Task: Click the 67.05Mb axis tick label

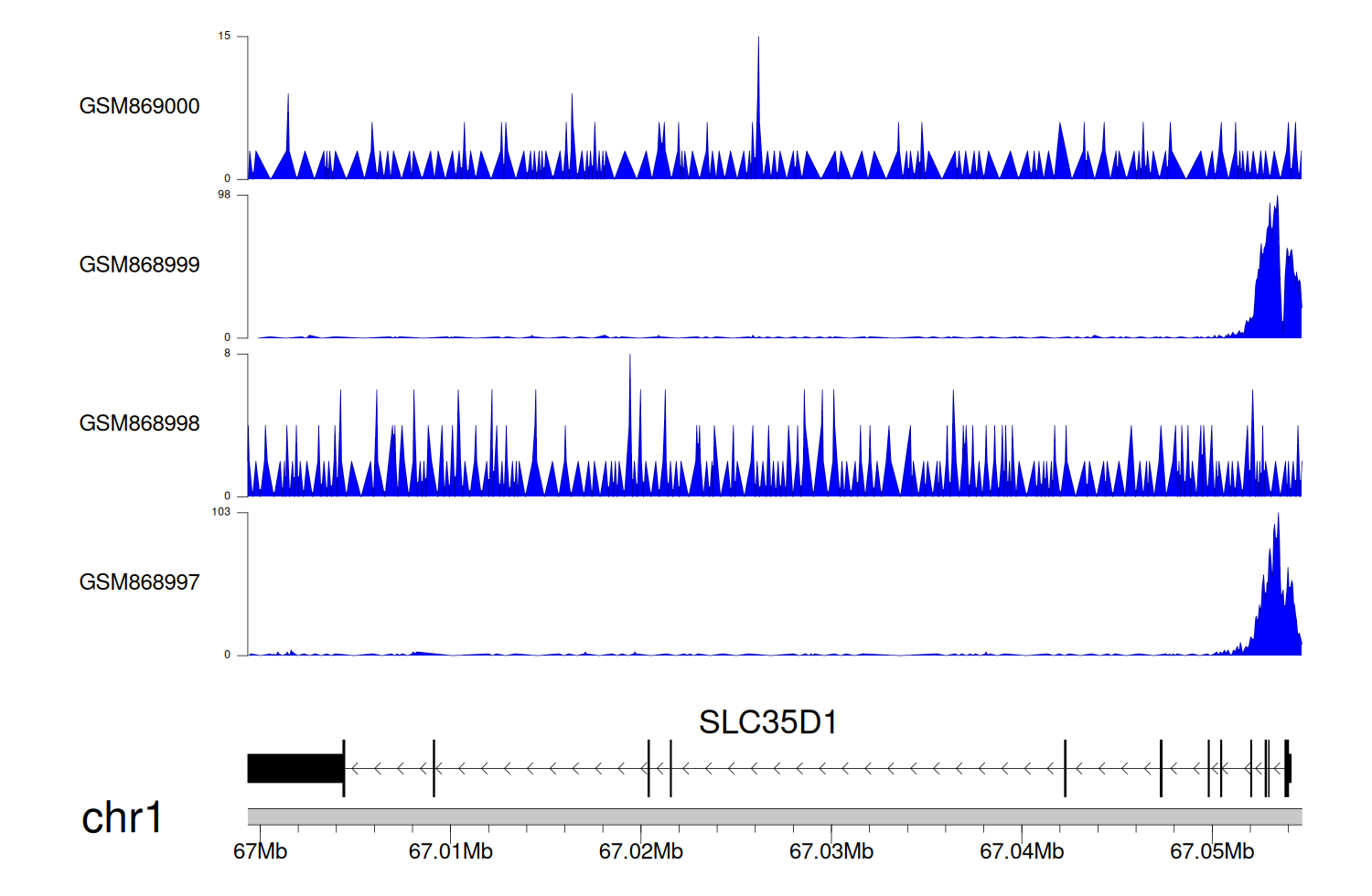Action: 1212,851
